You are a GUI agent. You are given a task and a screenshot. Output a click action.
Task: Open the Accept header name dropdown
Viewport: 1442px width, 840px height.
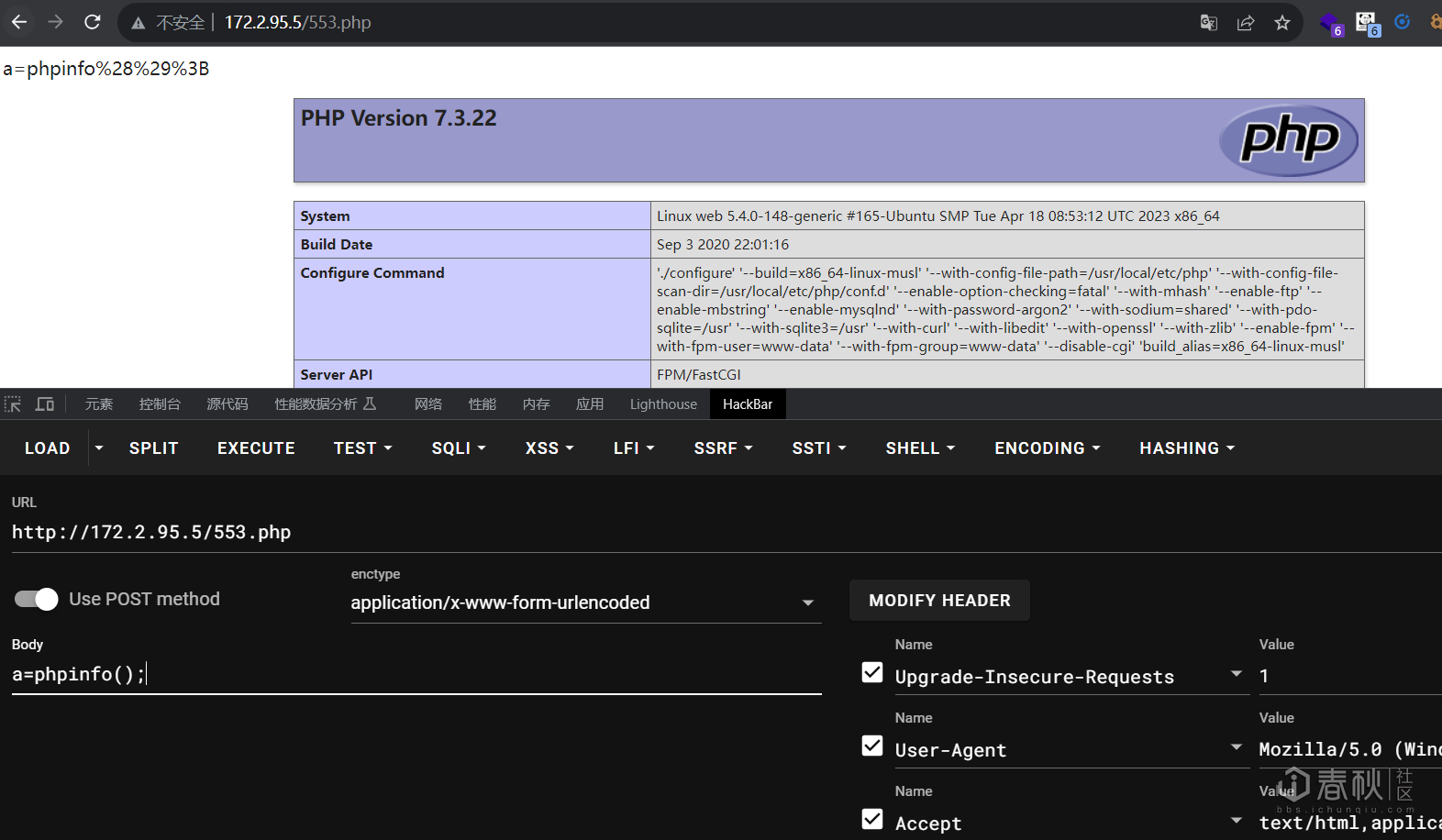1237,821
